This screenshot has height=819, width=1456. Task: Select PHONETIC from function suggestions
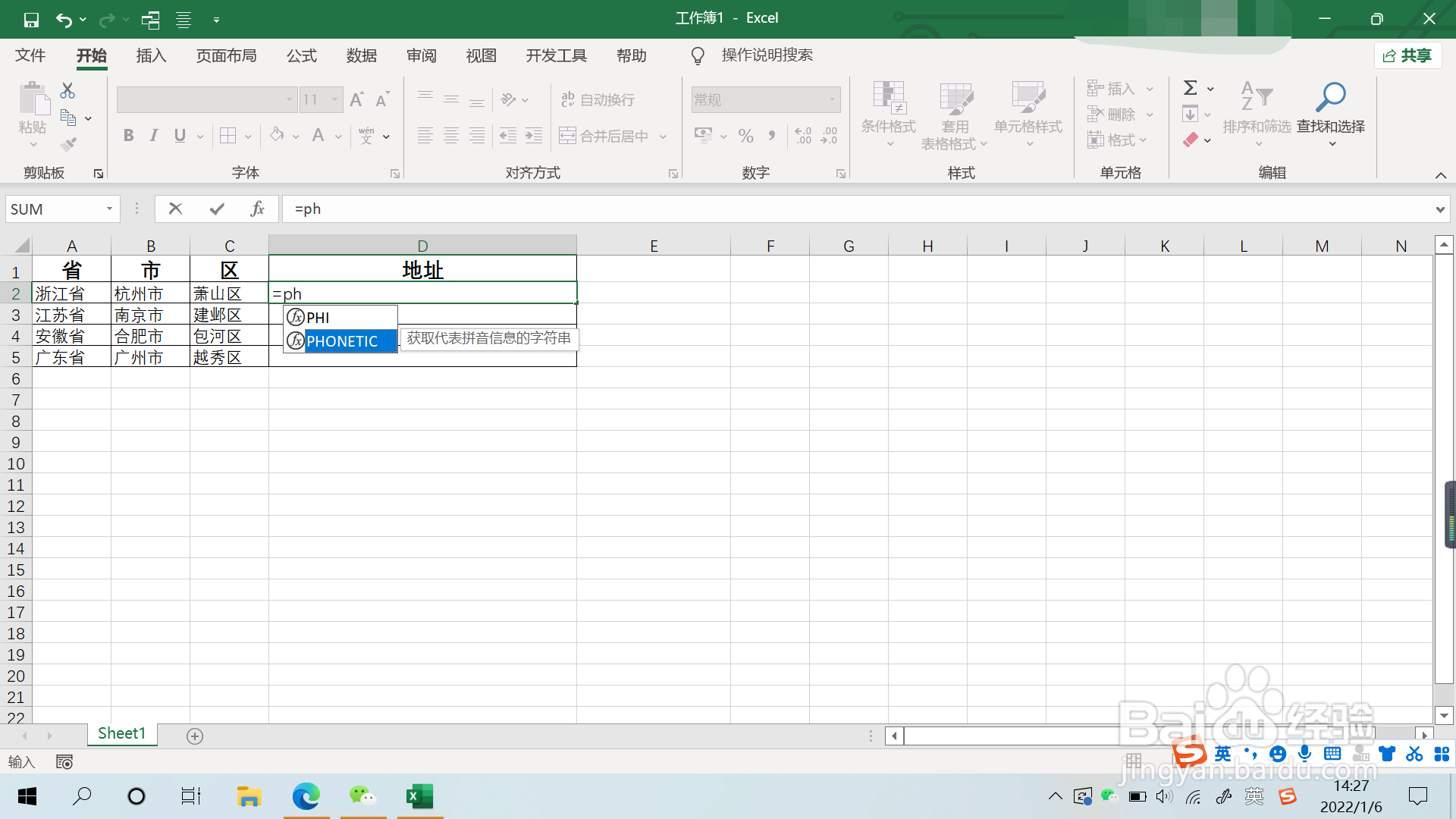pyautogui.click(x=342, y=341)
